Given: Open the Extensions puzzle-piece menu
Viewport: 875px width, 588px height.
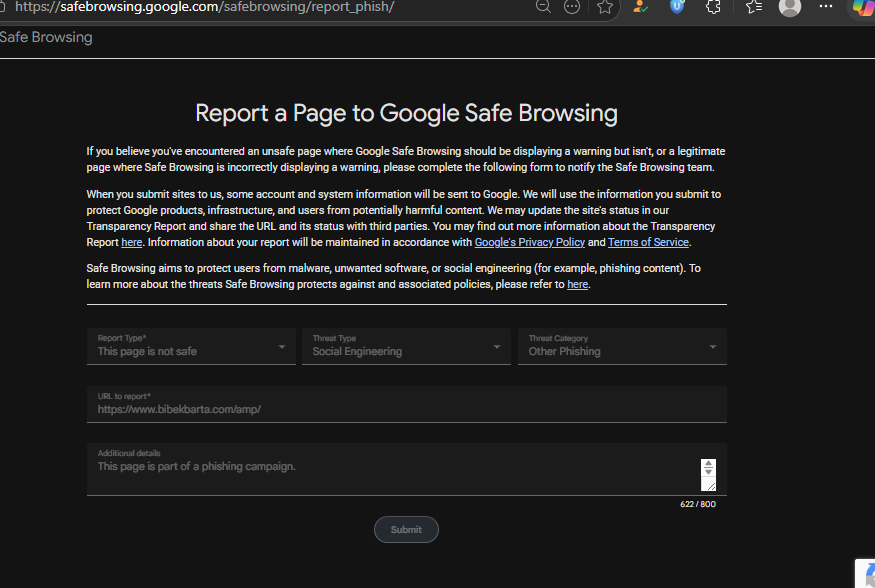Looking at the screenshot, I should (x=713, y=7).
